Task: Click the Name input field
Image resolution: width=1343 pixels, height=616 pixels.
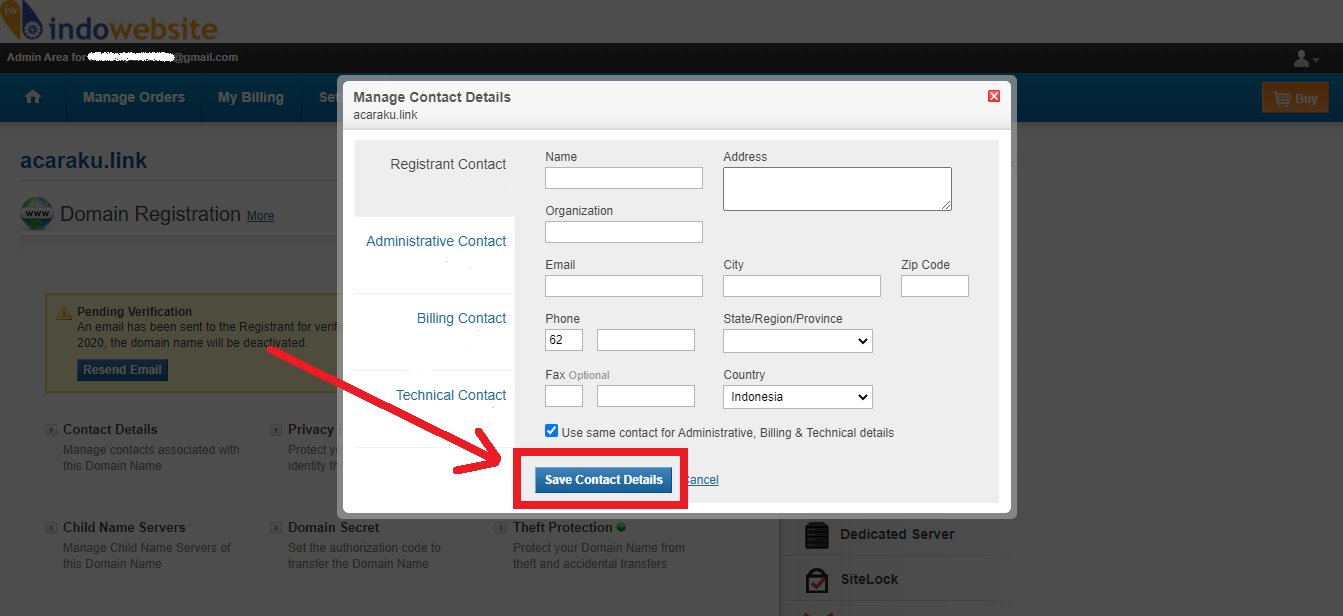Action: click(x=623, y=178)
